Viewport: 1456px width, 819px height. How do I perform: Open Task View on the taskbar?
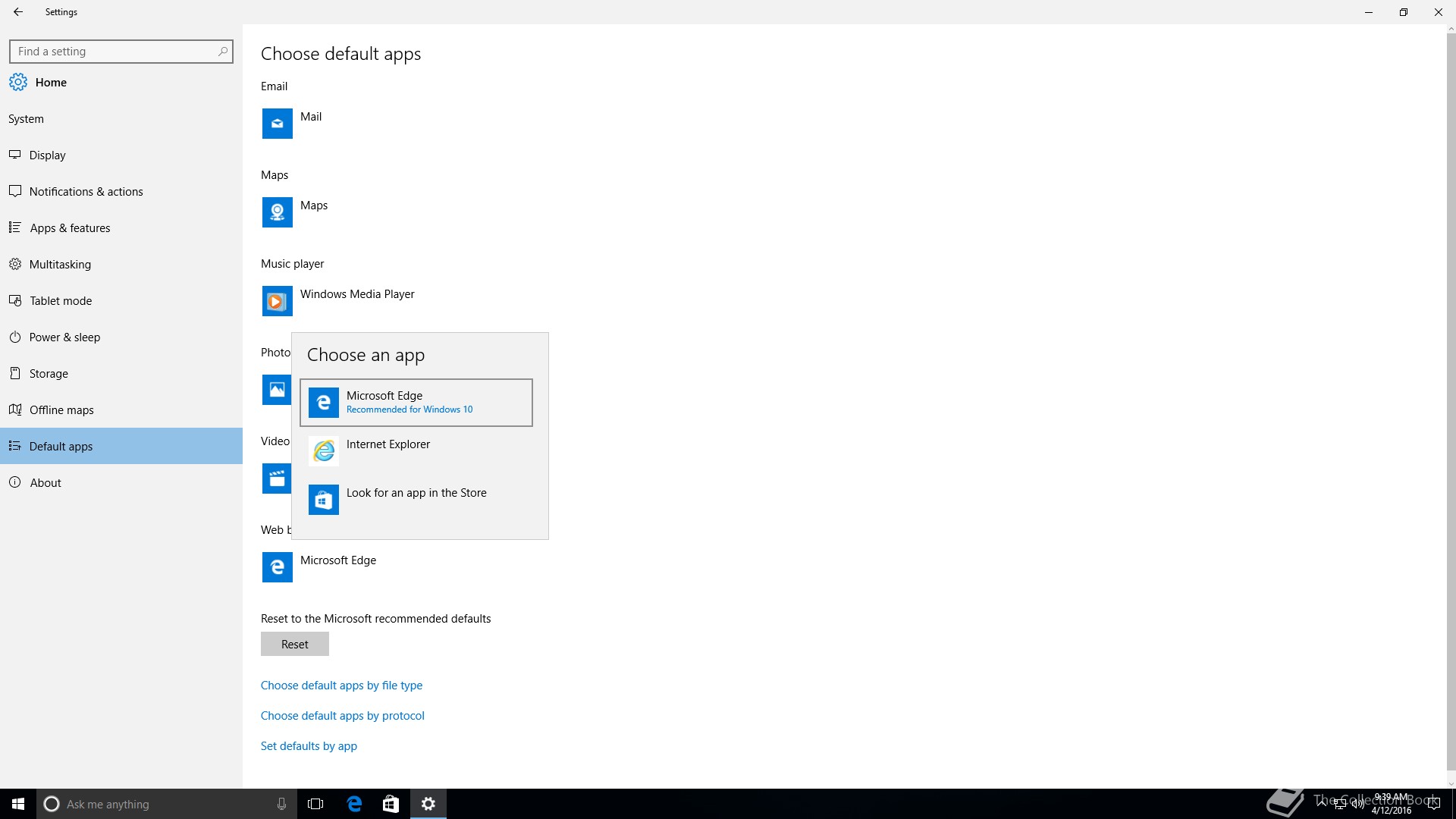315,804
